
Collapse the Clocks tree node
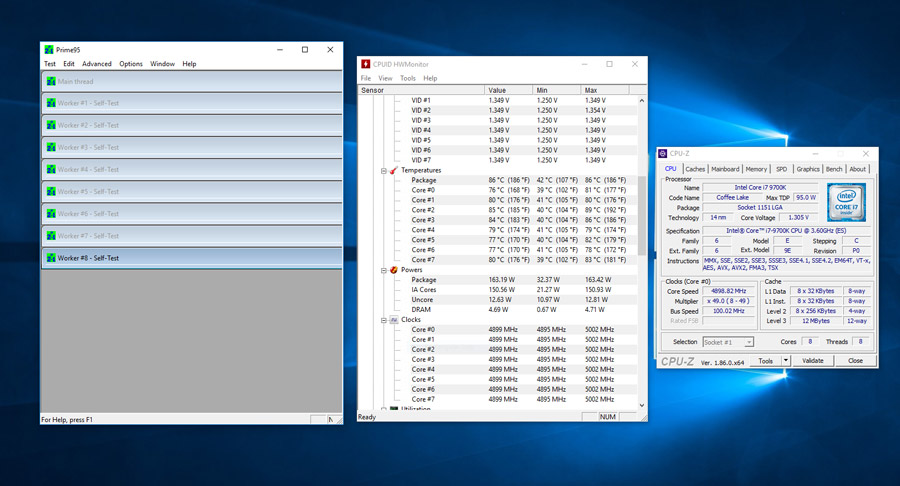[x=383, y=320]
